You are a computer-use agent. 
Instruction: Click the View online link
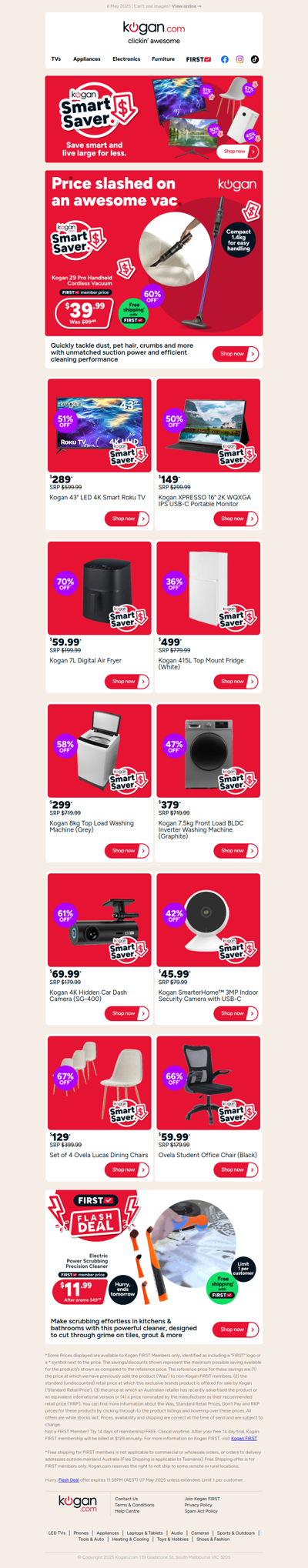click(186, 6)
